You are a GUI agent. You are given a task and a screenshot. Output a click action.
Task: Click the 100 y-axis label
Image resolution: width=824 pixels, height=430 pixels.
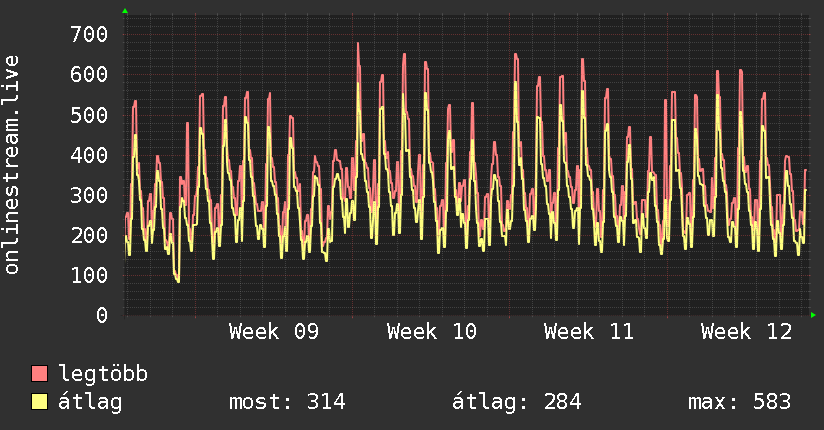click(89, 275)
